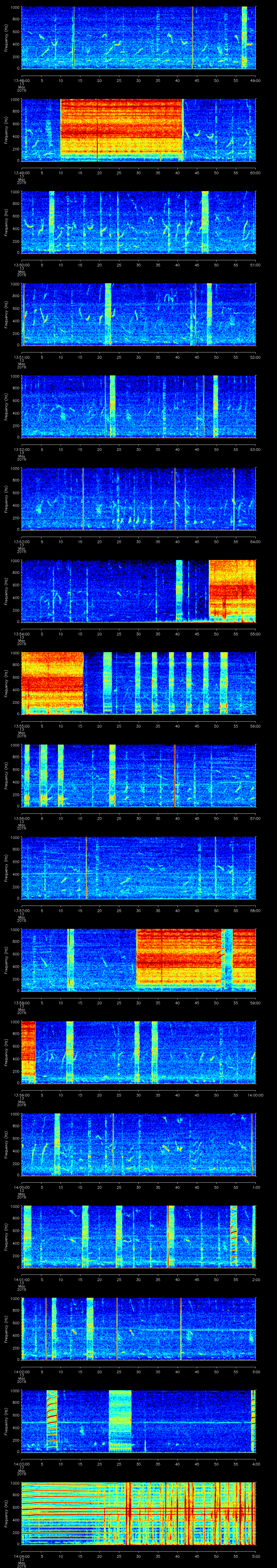Open the spectrogram panel starting at 13:50:00
The image size is (277, 1568).
pyautogui.click(x=138, y=222)
